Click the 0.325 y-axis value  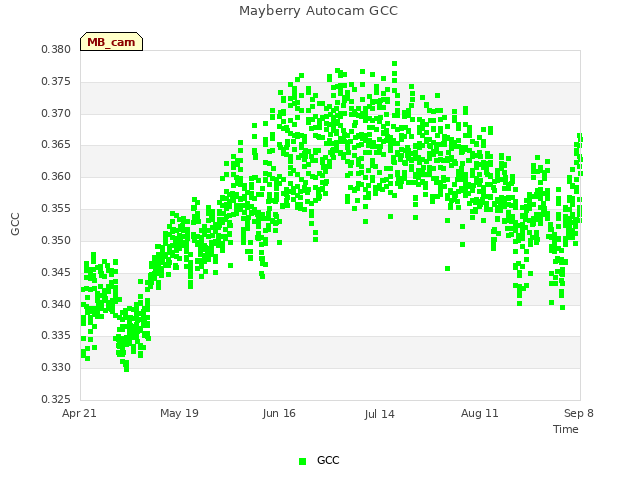coord(56,399)
